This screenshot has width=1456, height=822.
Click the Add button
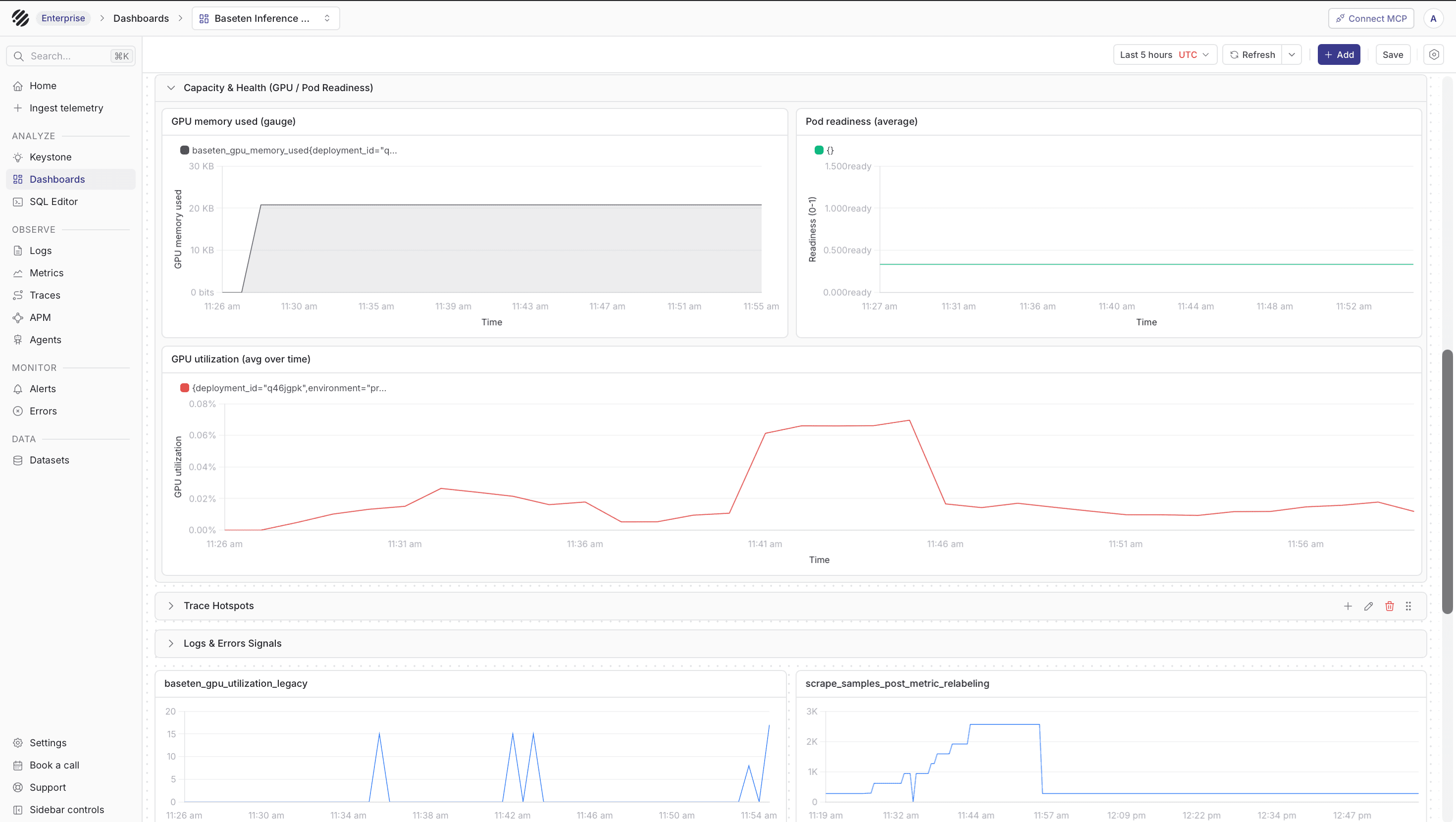point(1339,55)
